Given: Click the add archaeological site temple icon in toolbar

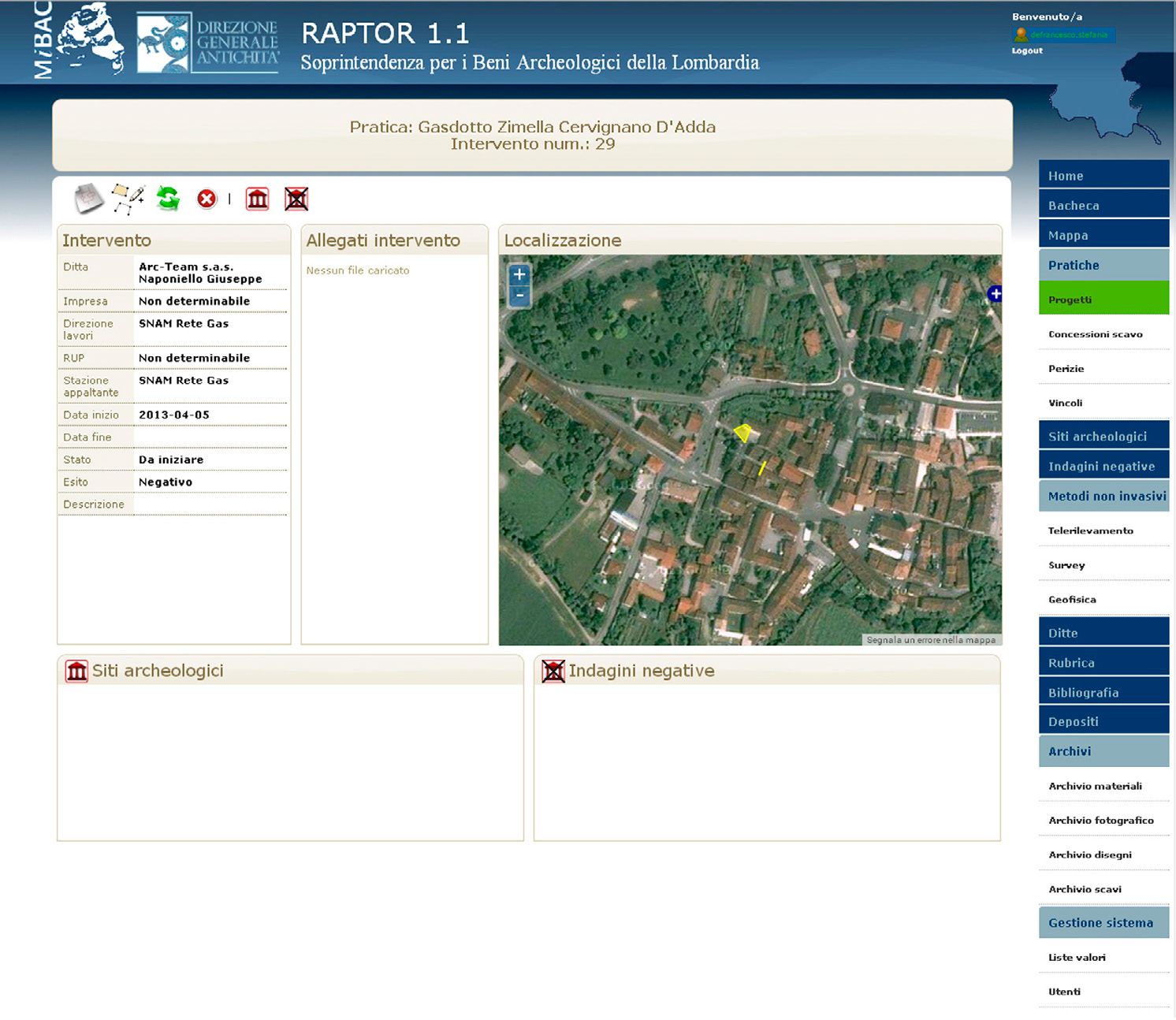Looking at the screenshot, I should 257,199.
